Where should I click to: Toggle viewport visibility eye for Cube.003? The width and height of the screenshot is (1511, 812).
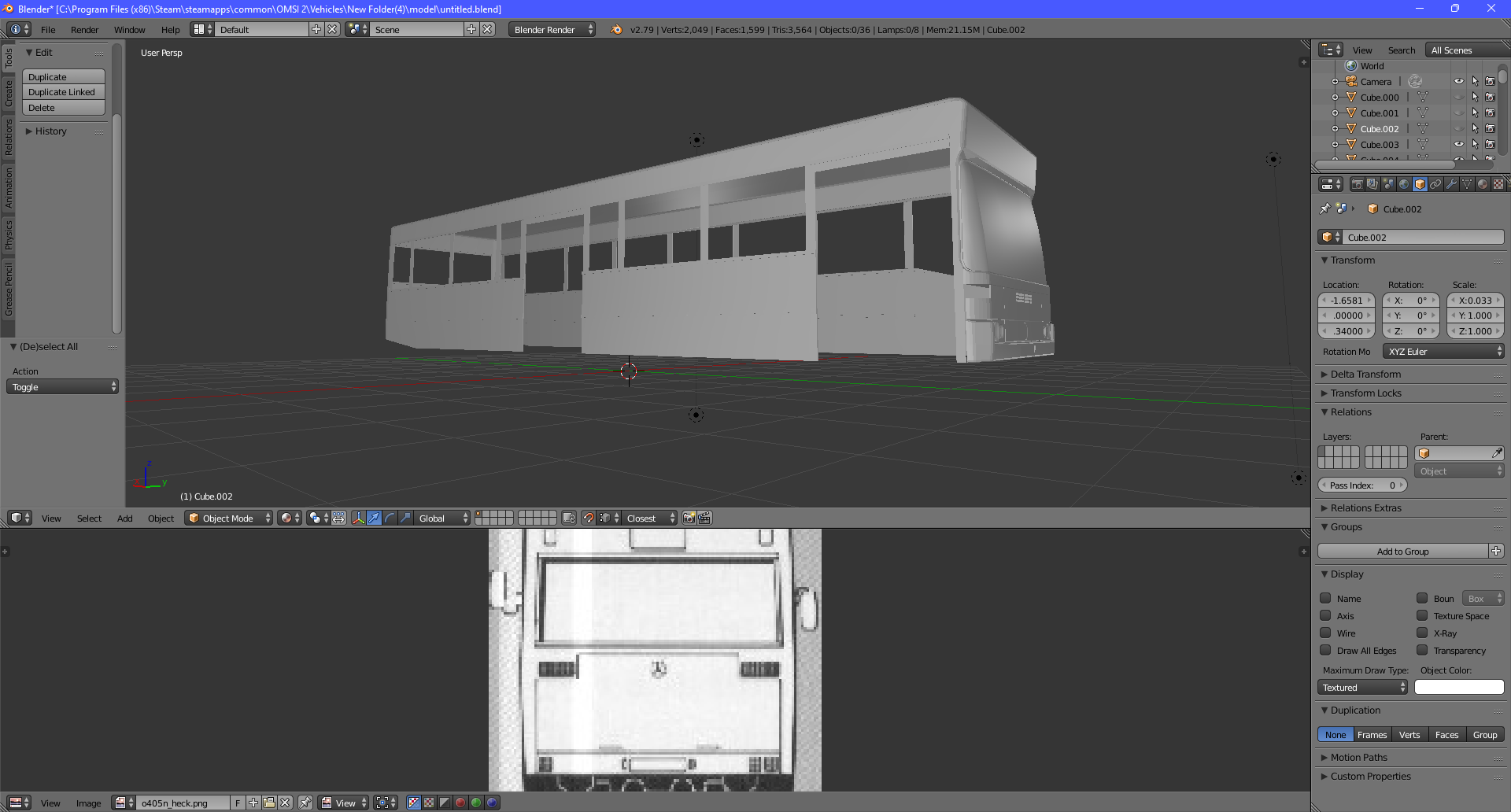1459,145
